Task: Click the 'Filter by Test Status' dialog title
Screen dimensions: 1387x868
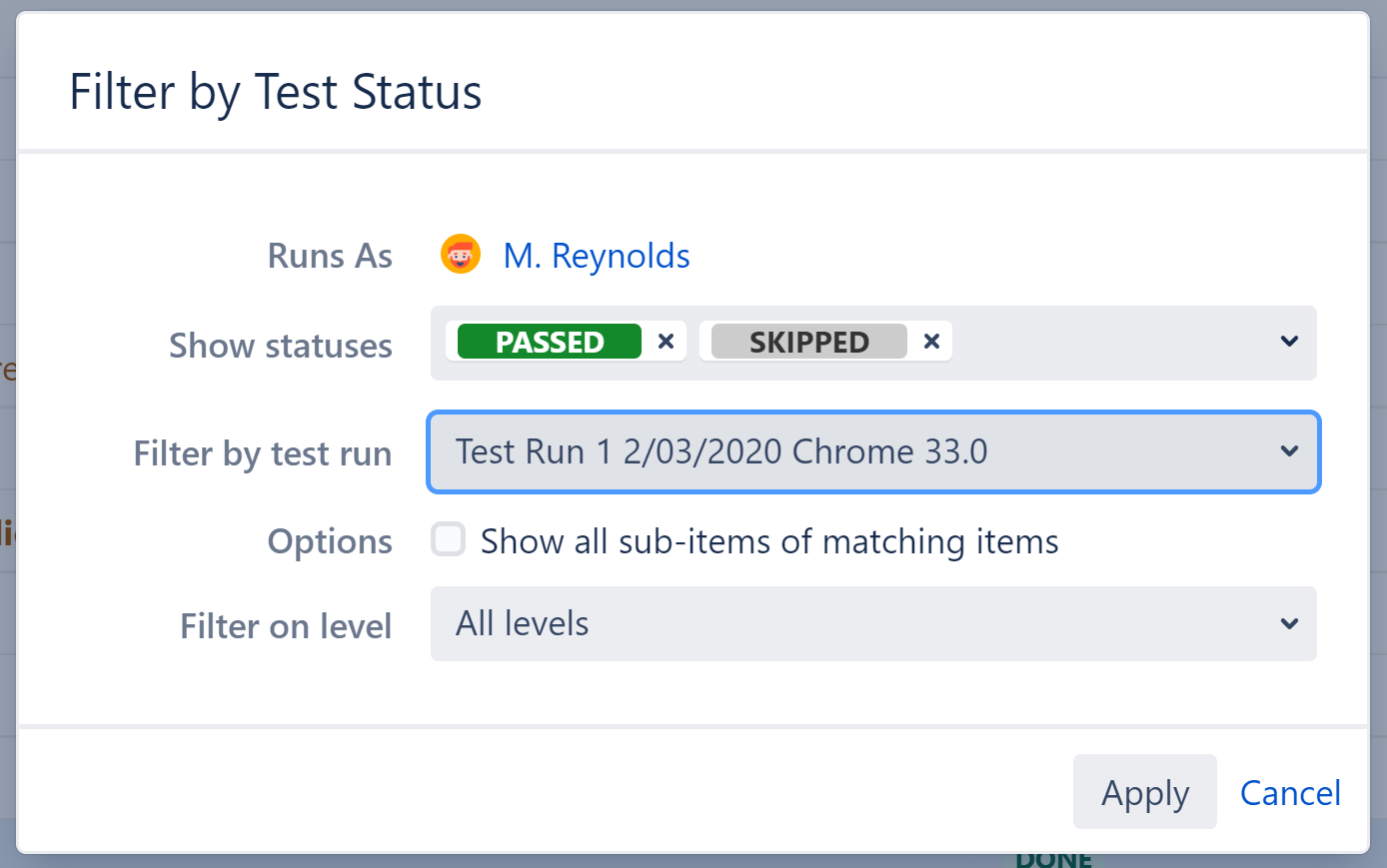Action: (275, 92)
